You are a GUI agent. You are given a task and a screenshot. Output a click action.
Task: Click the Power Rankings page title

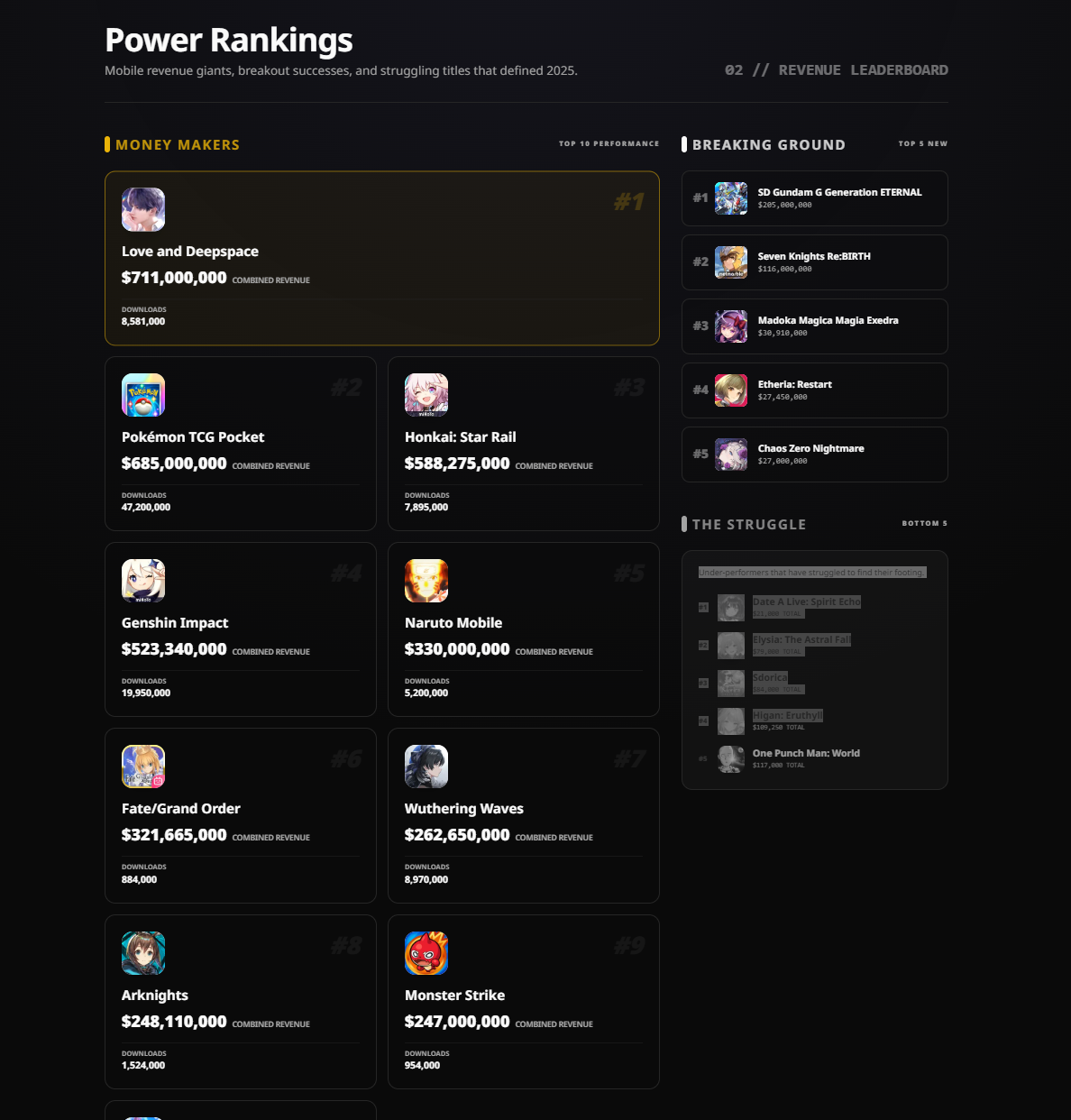coord(229,41)
